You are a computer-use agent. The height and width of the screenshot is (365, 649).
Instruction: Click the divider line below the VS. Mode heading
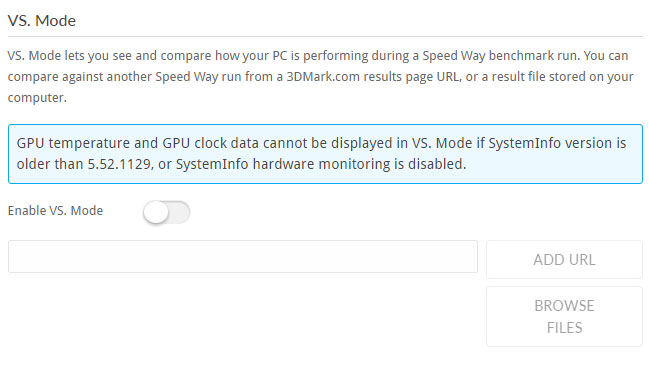[325, 36]
